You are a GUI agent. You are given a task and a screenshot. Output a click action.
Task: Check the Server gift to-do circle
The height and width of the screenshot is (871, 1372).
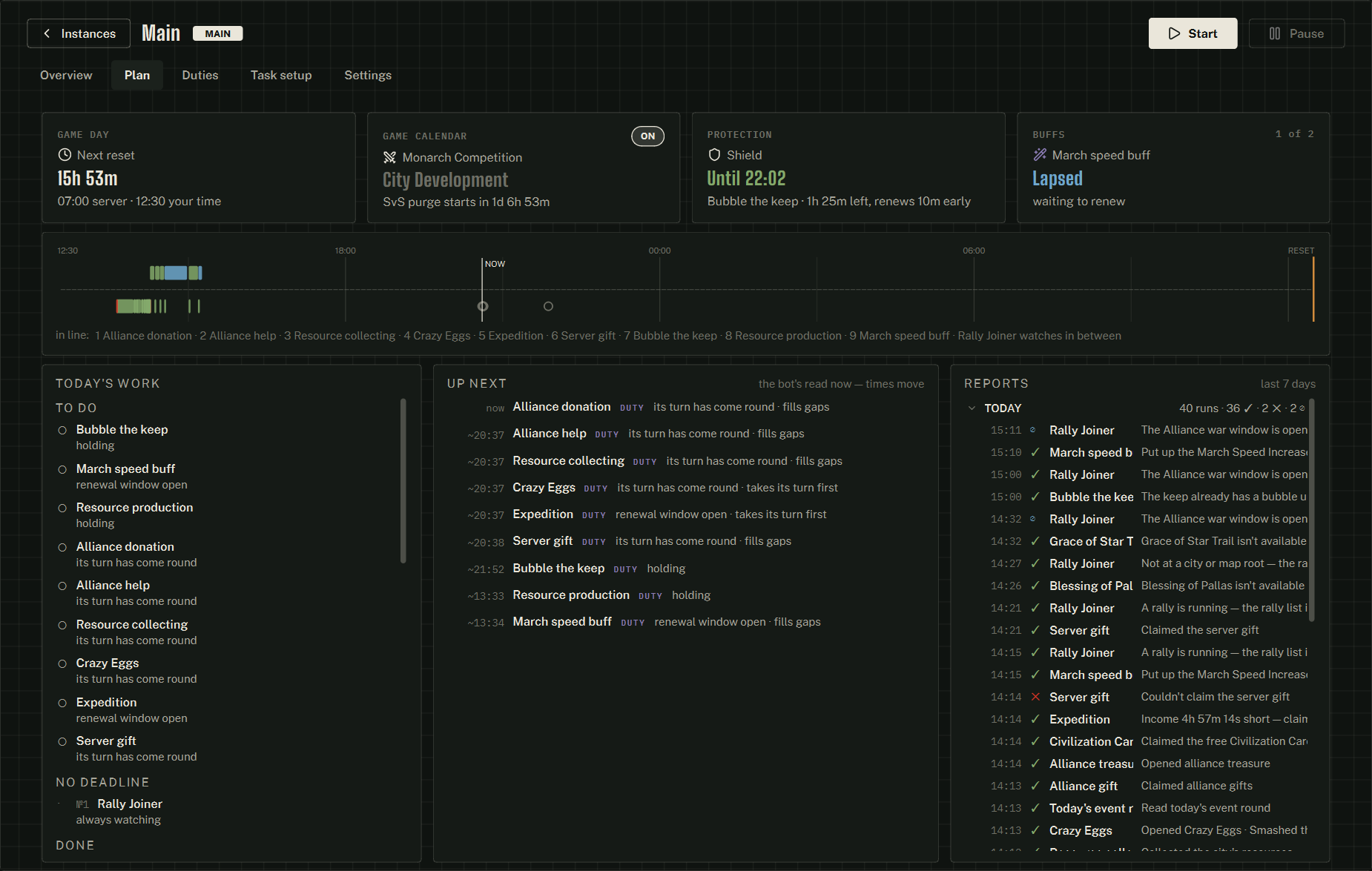pyautogui.click(x=62, y=741)
